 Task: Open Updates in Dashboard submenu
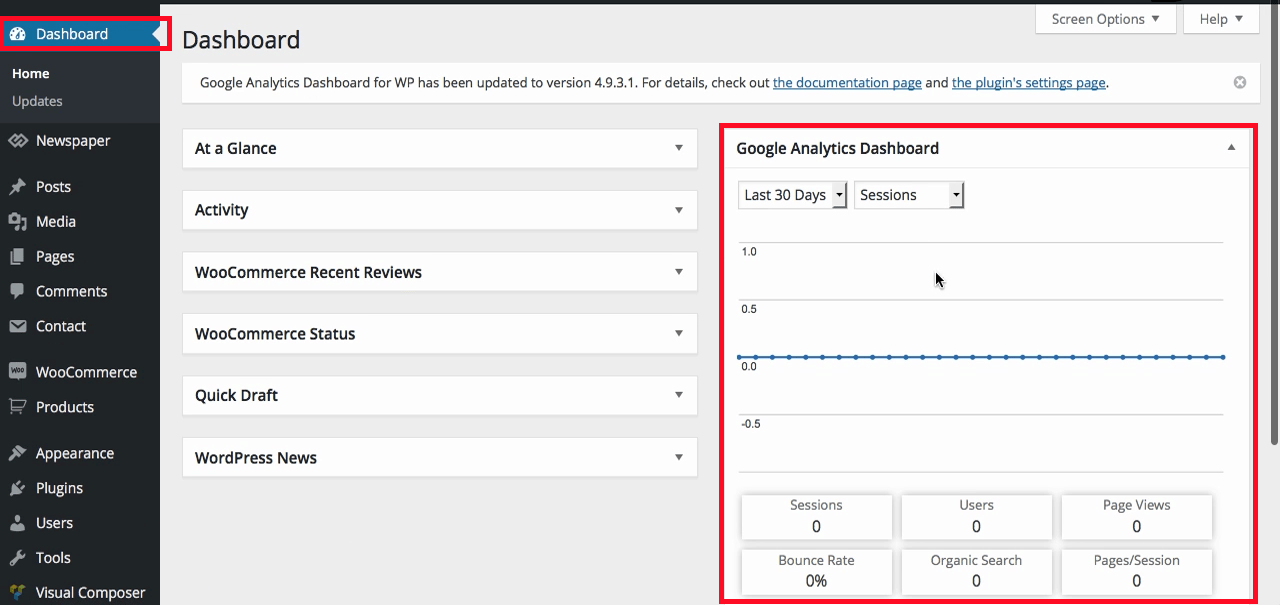tap(37, 101)
